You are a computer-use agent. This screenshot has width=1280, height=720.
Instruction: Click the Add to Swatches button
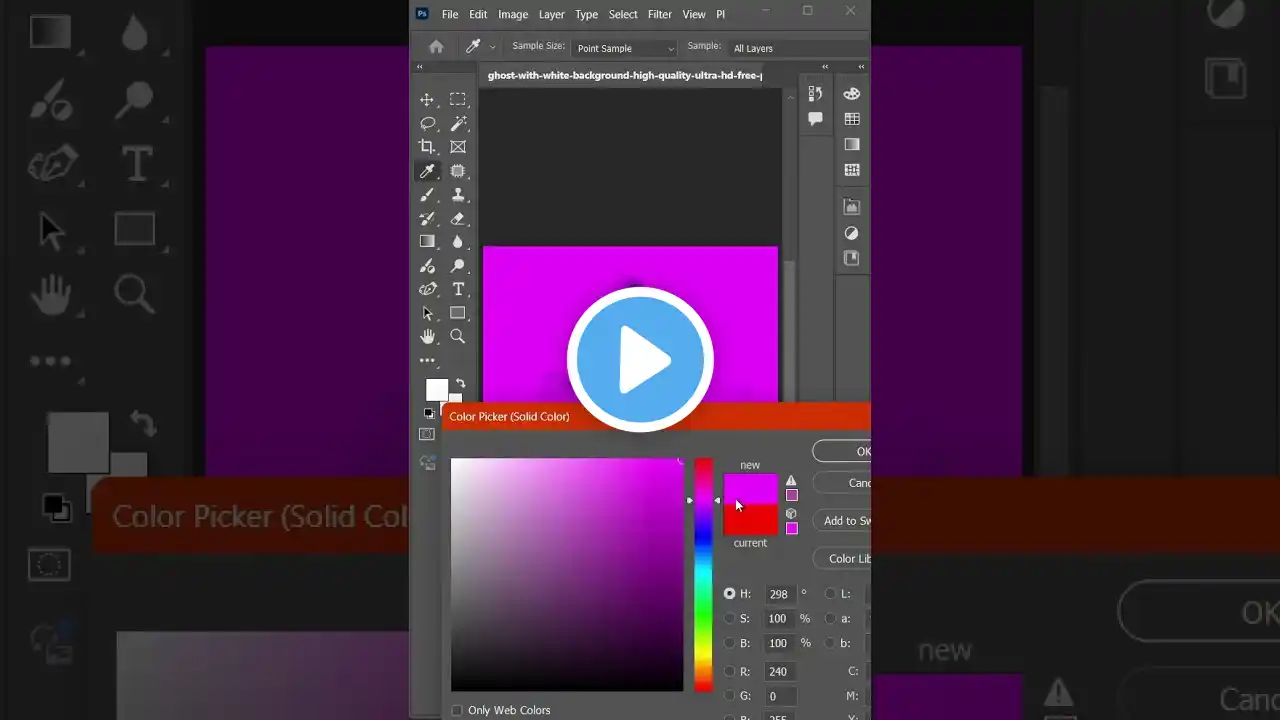click(842, 520)
